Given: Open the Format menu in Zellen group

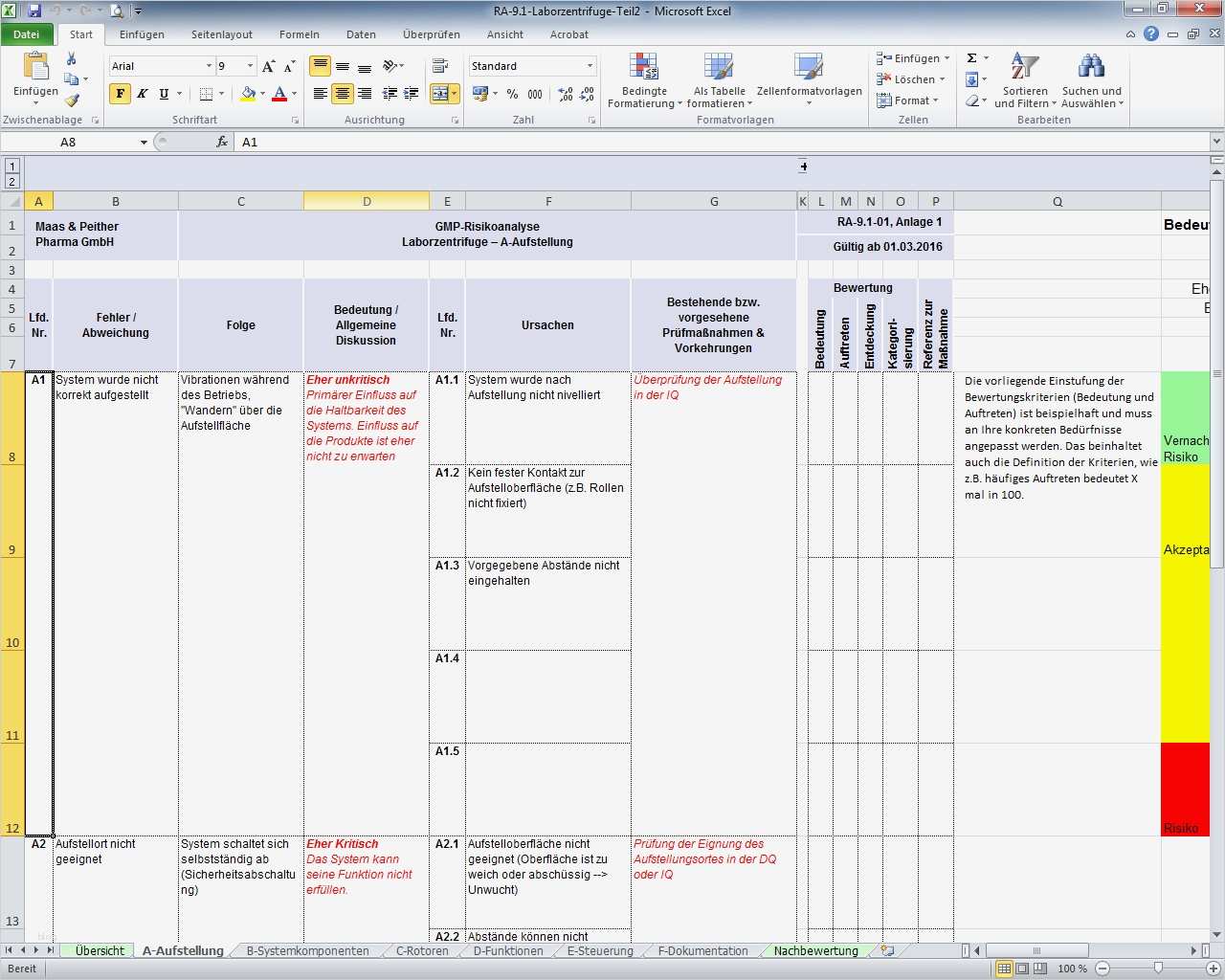Looking at the screenshot, I should 908,100.
